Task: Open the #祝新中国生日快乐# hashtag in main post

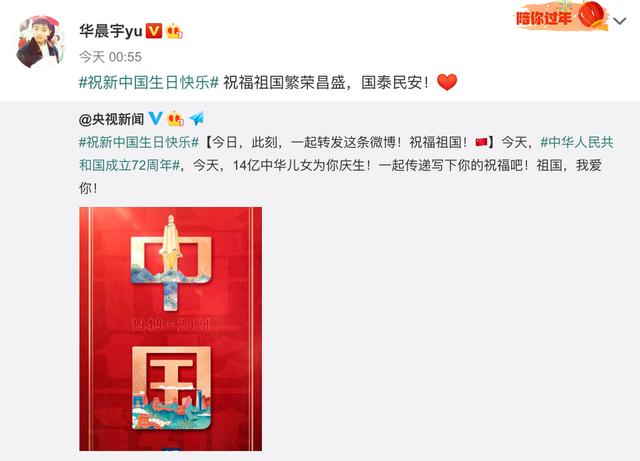Action: [149, 82]
